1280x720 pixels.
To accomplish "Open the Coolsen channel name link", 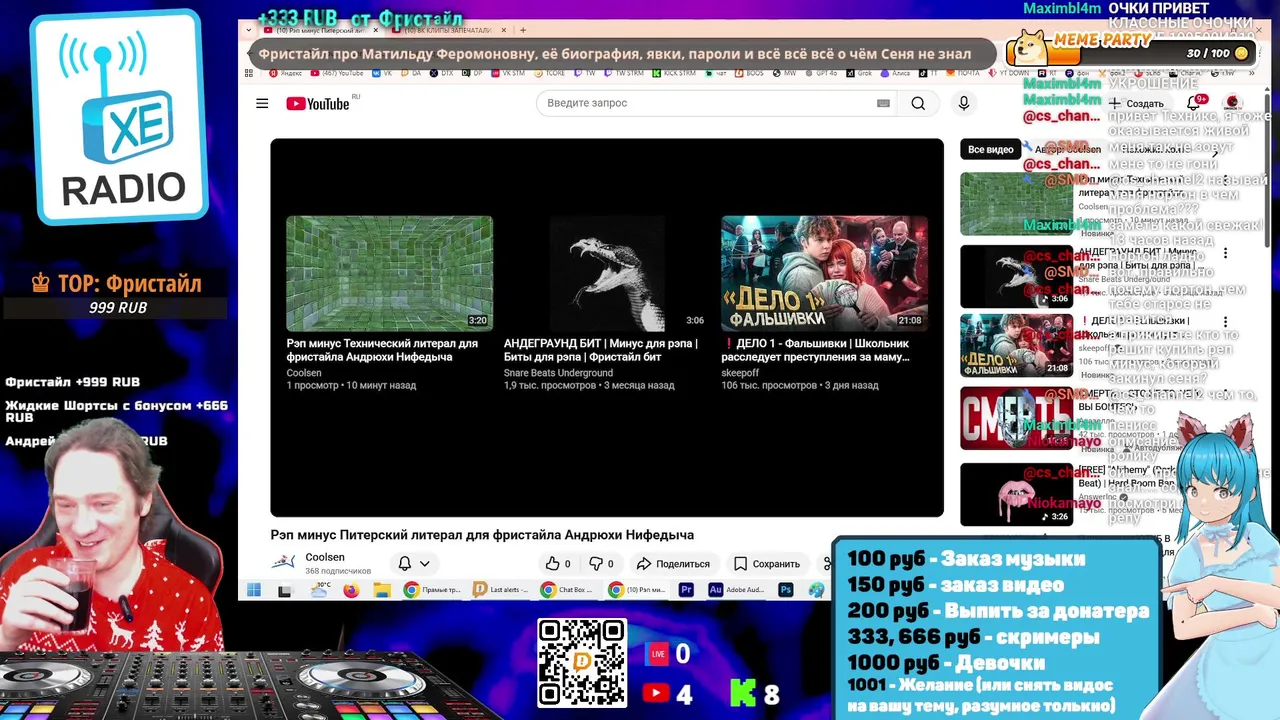I will [x=325, y=557].
